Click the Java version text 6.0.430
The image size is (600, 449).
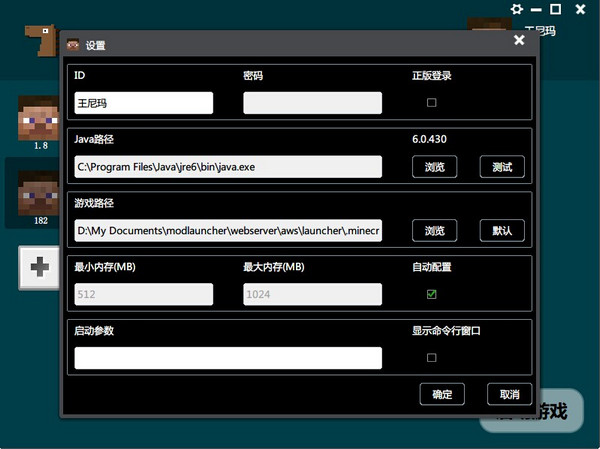point(429,139)
